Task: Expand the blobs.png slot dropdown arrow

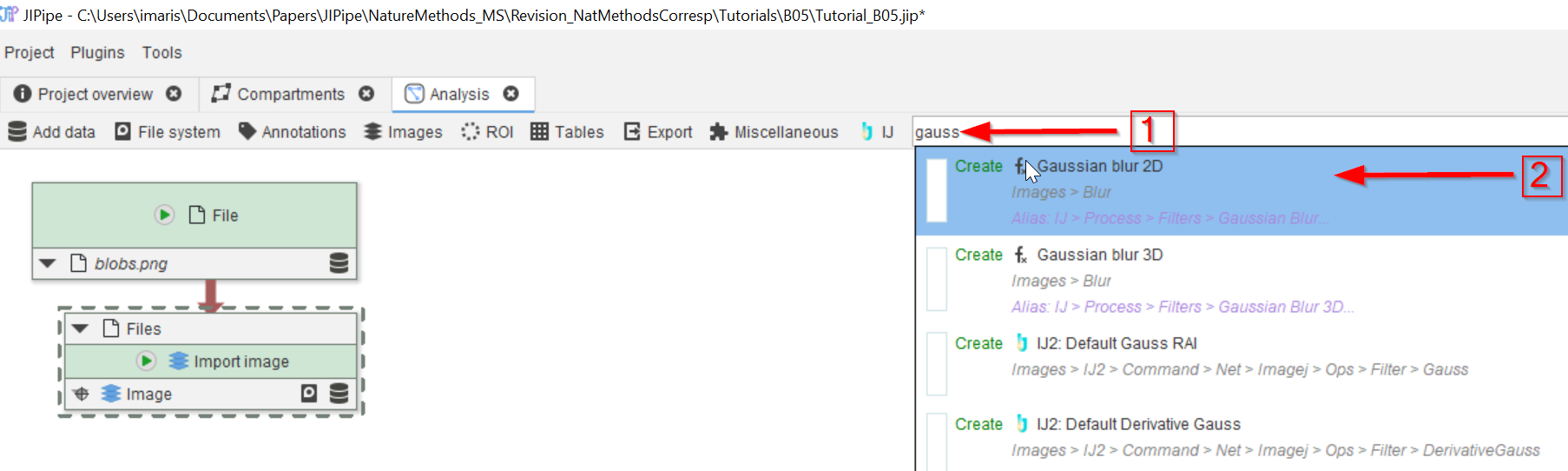Action: (48, 263)
